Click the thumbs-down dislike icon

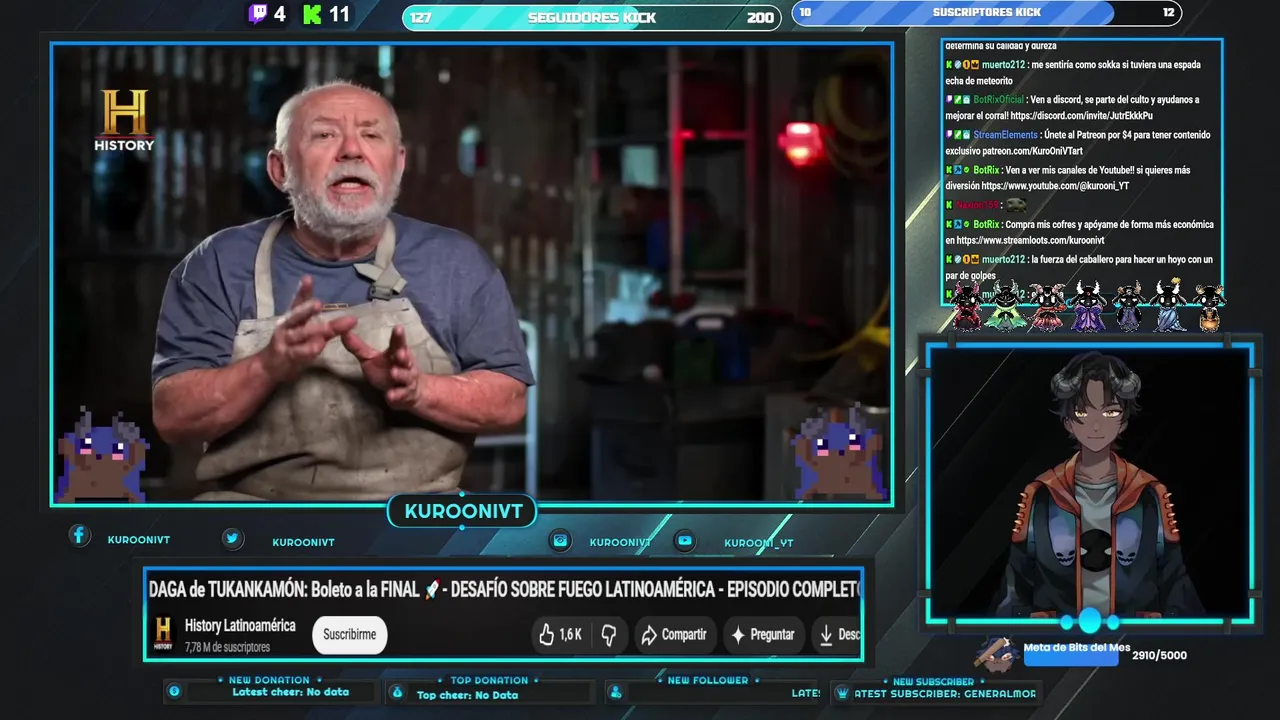[608, 634]
